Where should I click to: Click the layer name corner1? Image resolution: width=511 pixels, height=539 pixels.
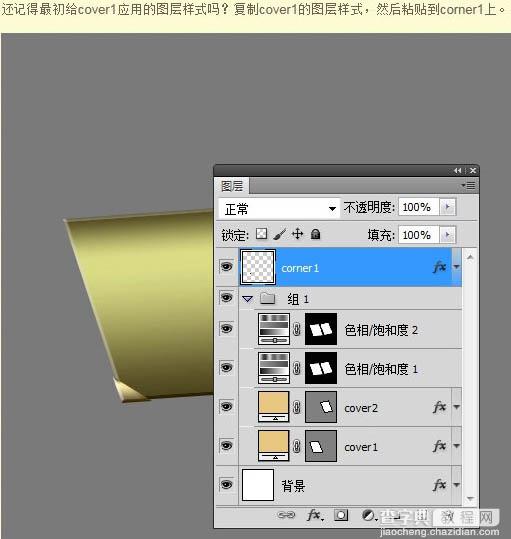(x=300, y=268)
